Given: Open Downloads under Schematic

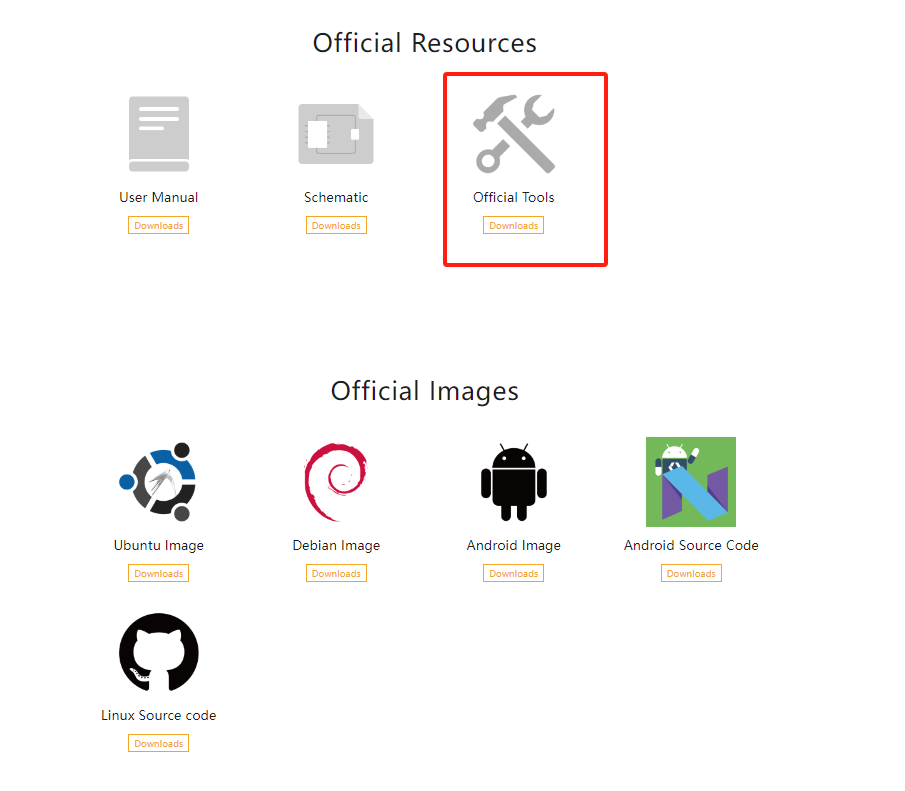Looking at the screenshot, I should point(336,225).
